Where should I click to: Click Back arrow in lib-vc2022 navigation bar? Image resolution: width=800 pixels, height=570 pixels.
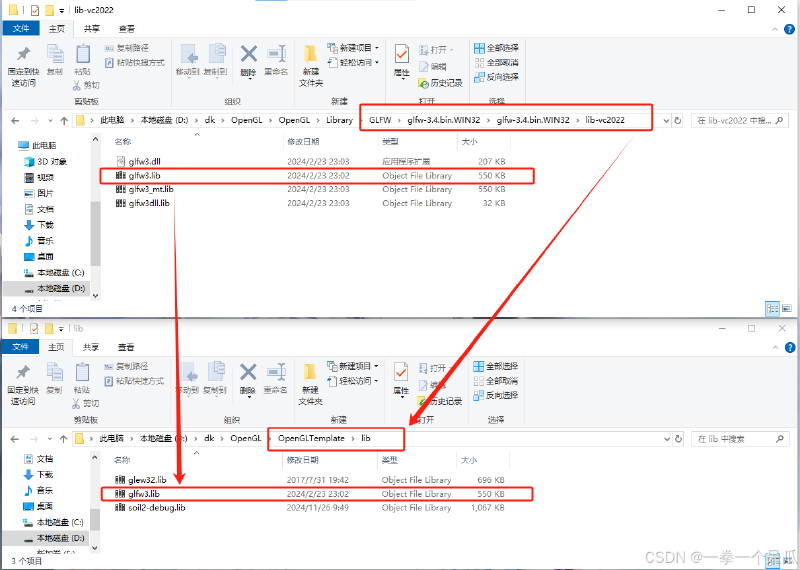(x=15, y=121)
